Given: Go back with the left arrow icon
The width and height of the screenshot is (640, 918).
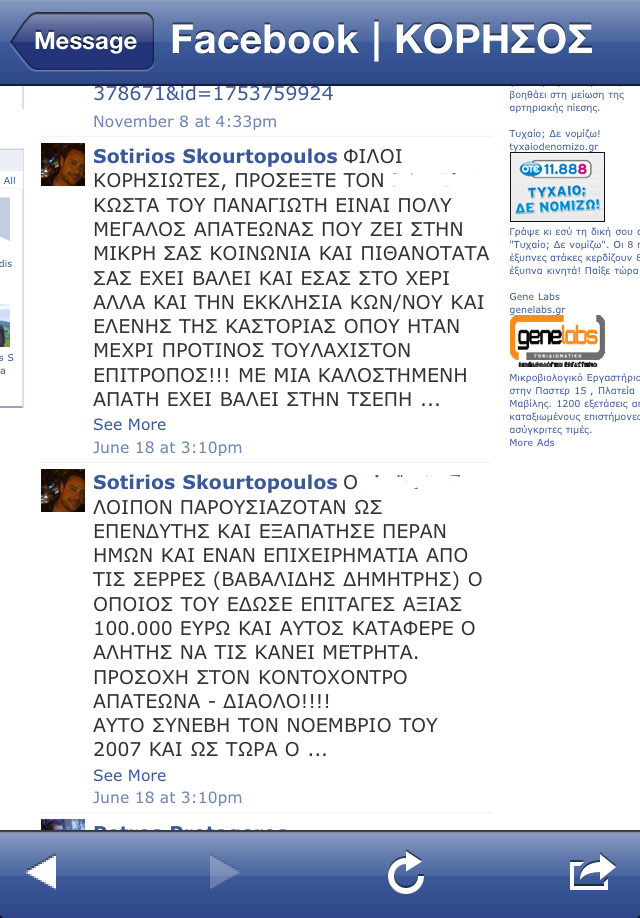Looking at the screenshot, I should pyautogui.click(x=41, y=872).
